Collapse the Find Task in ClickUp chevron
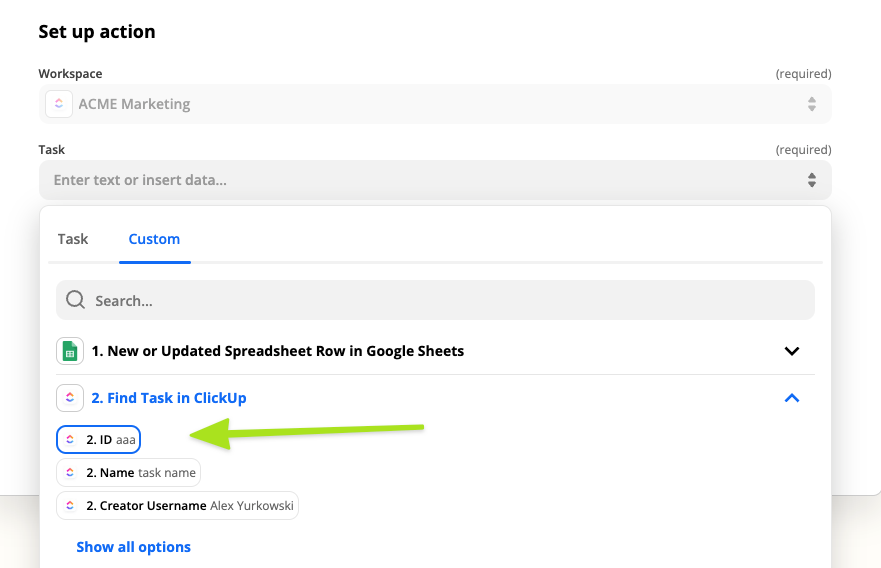The image size is (881, 568). 792,398
